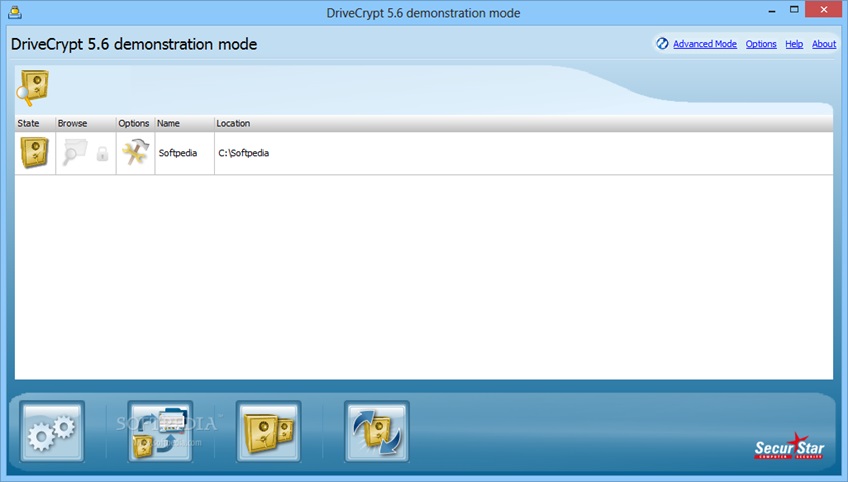Click the SecurStar logo
Viewport: 848px width, 482px height.
[789, 446]
